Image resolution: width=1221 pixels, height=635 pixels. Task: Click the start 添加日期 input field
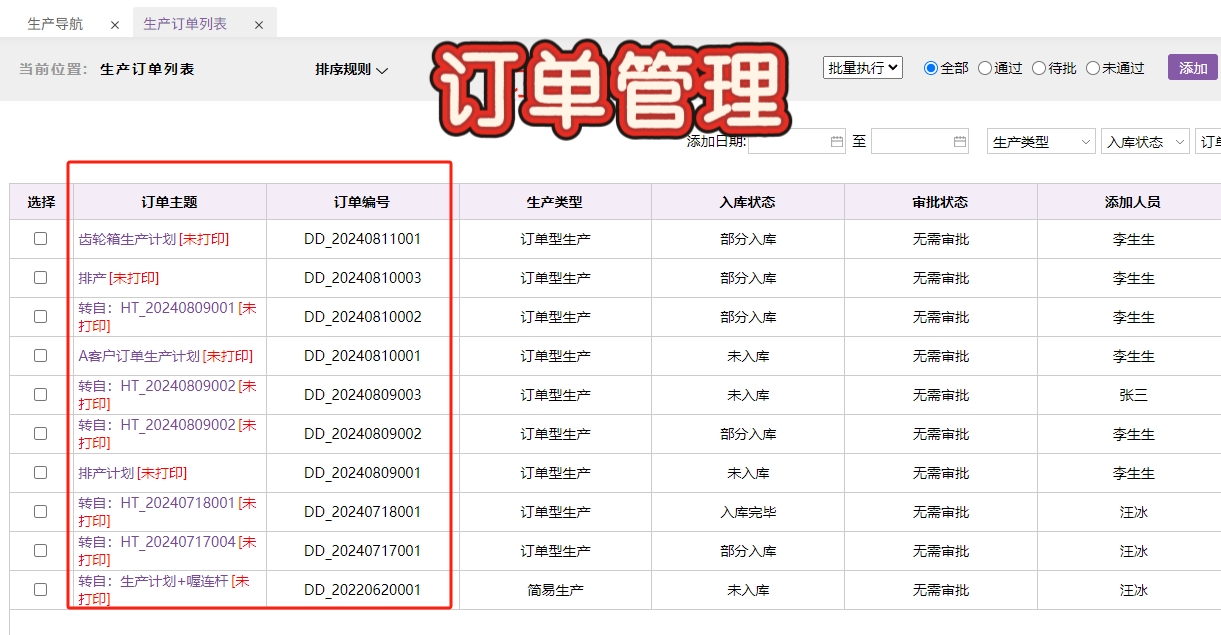tap(797, 142)
